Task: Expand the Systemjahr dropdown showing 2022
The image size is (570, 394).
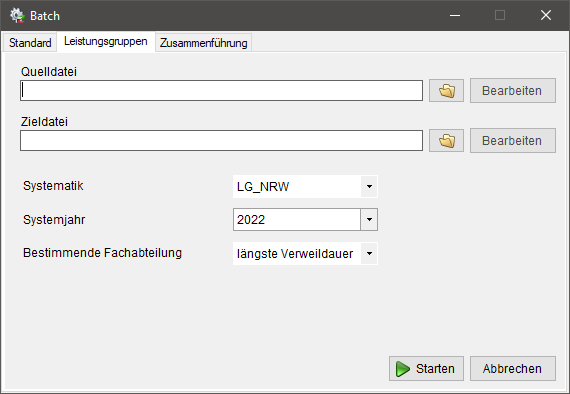Action: 305,220
